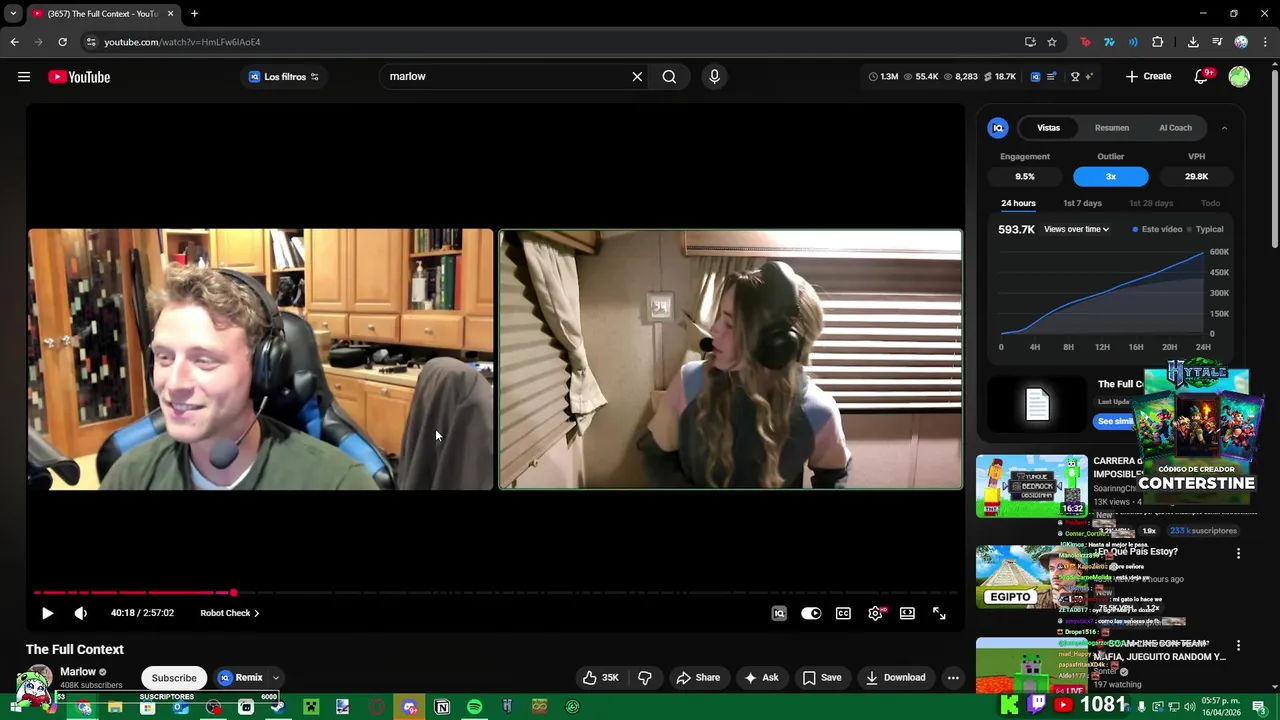The width and height of the screenshot is (1280, 720).
Task: Toggle closed captions
Action: [x=843, y=613]
